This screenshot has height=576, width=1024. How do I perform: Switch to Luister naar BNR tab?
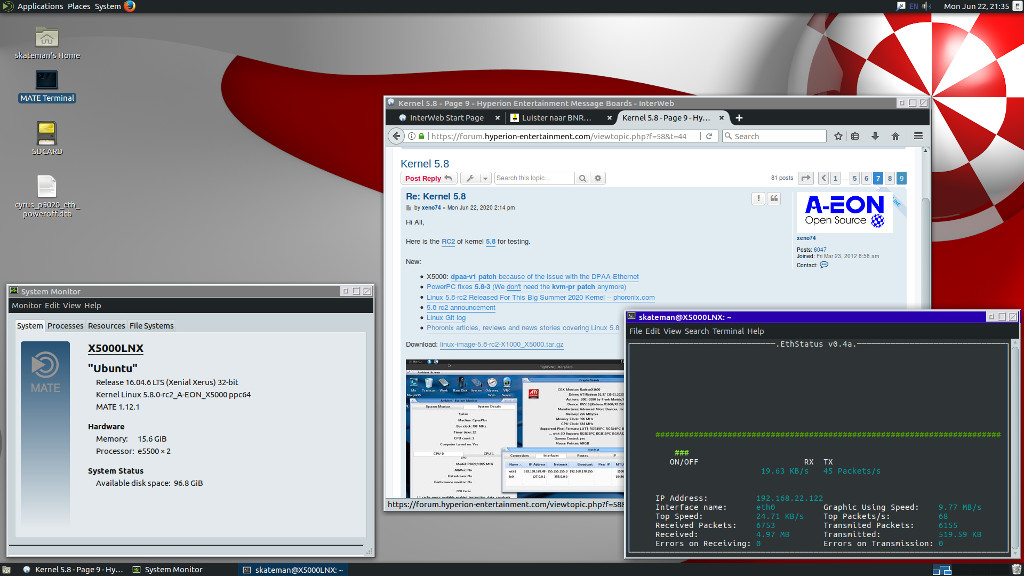pos(556,118)
